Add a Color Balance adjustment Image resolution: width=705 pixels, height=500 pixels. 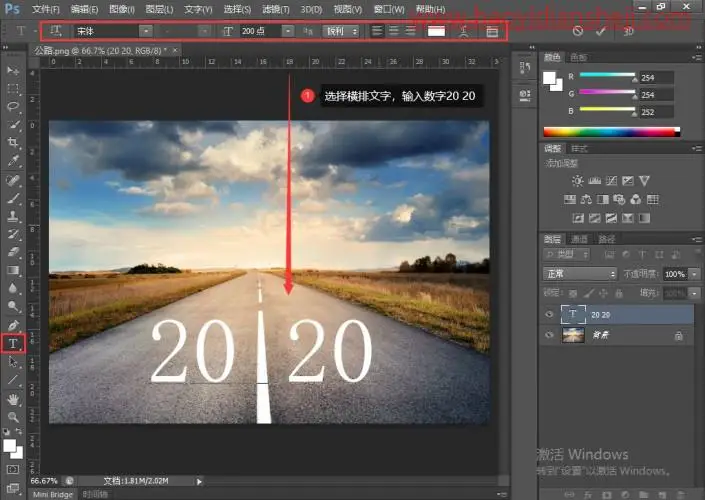[586, 199]
